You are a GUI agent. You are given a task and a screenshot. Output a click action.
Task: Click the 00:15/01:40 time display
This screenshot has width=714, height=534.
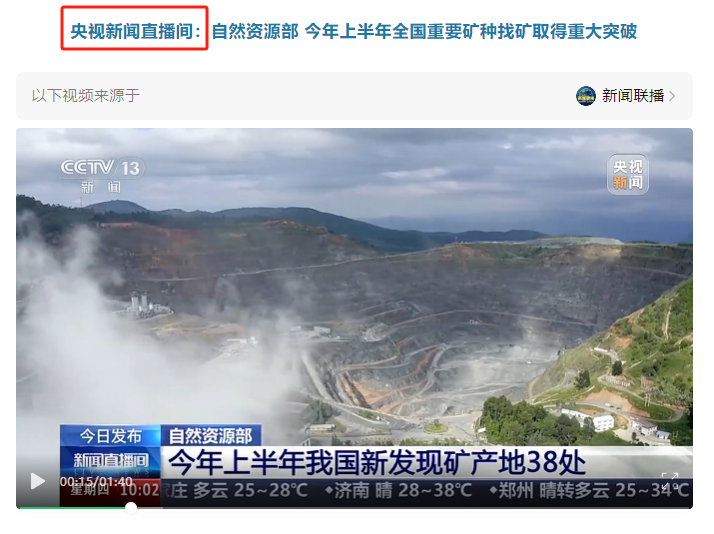tap(96, 482)
